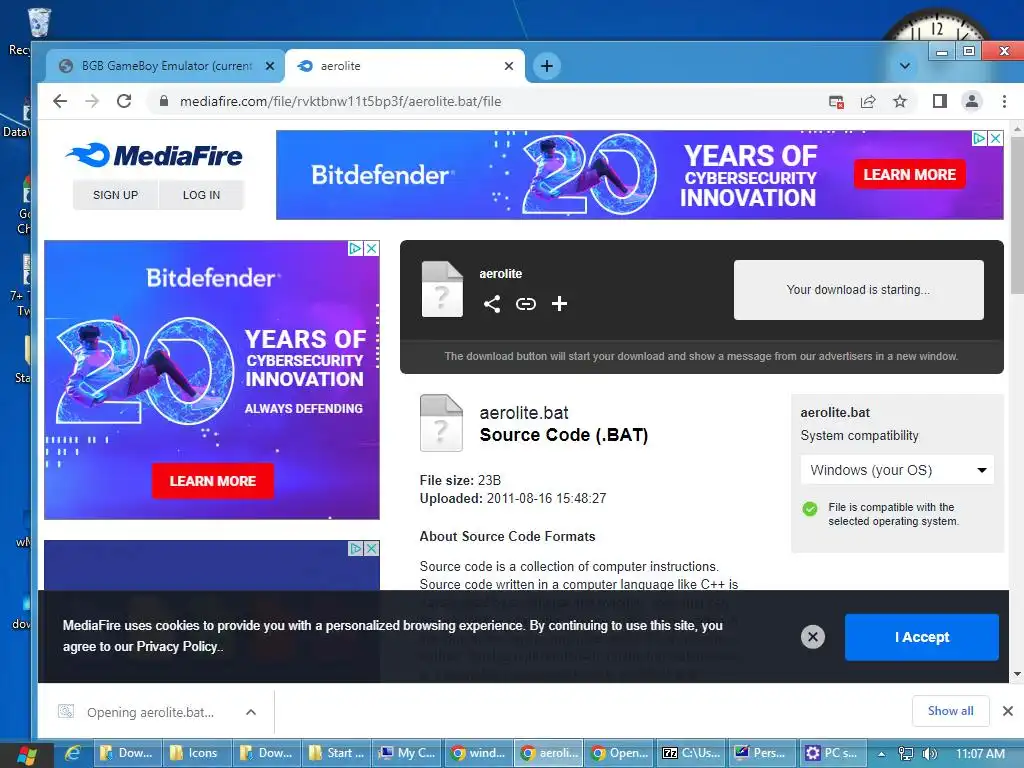
Task: Expand aerolite.bat download options chevron
Action: coord(251,712)
